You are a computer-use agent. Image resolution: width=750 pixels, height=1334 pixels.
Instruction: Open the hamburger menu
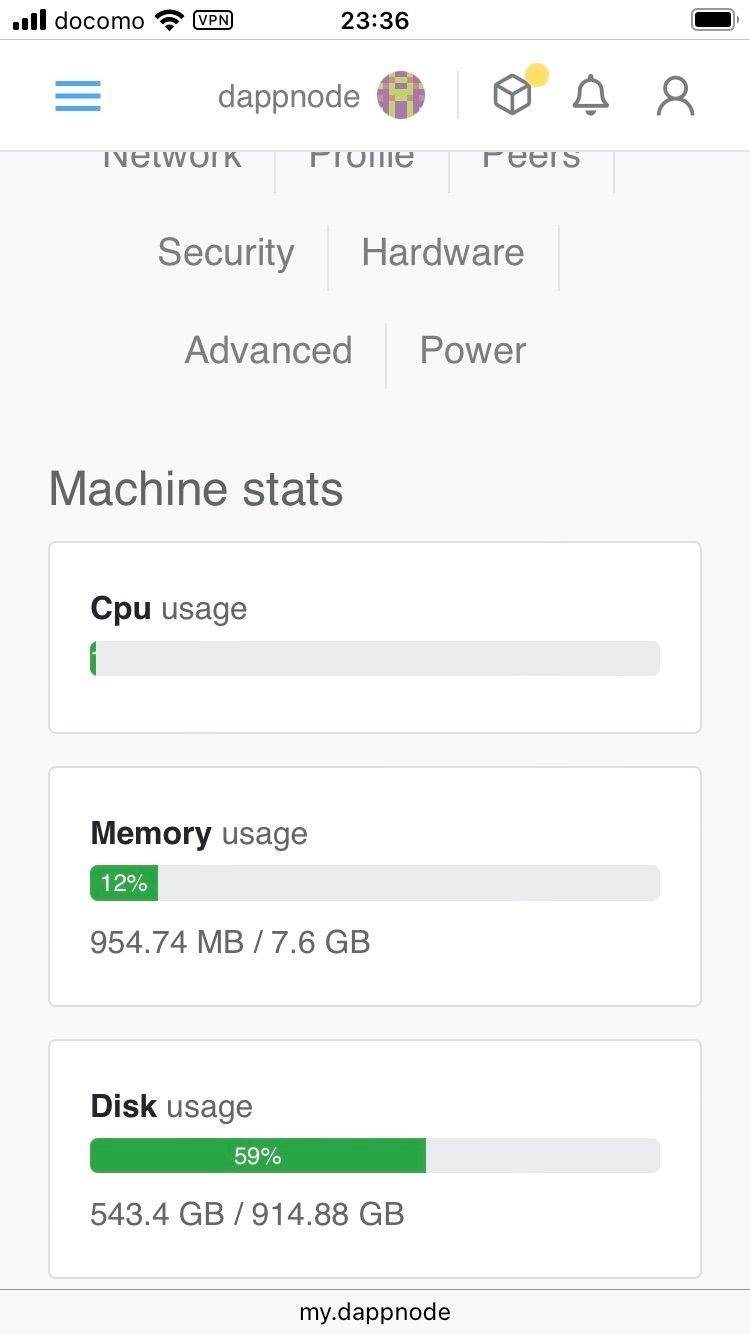[x=77, y=96]
